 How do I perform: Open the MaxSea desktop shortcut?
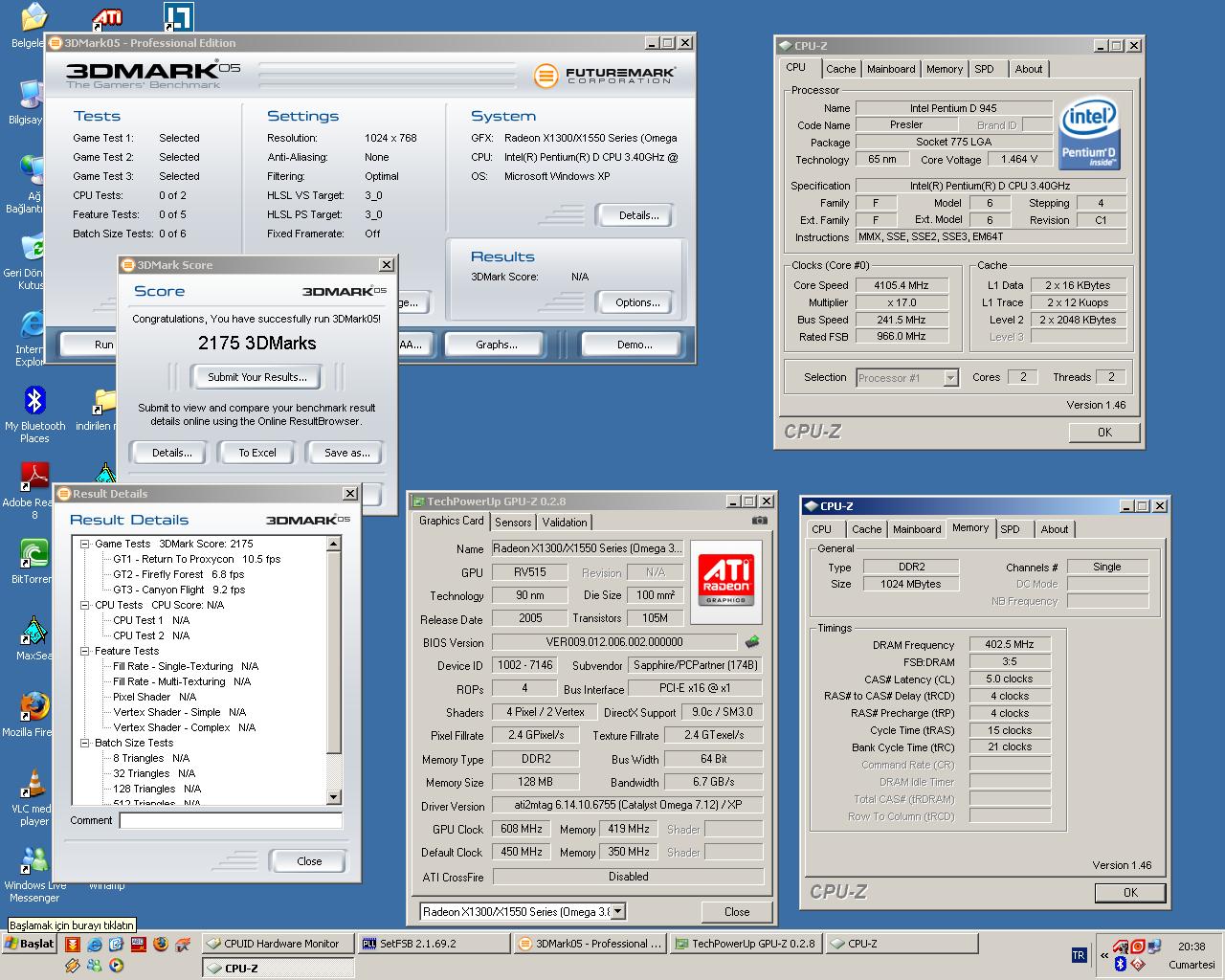[x=35, y=631]
